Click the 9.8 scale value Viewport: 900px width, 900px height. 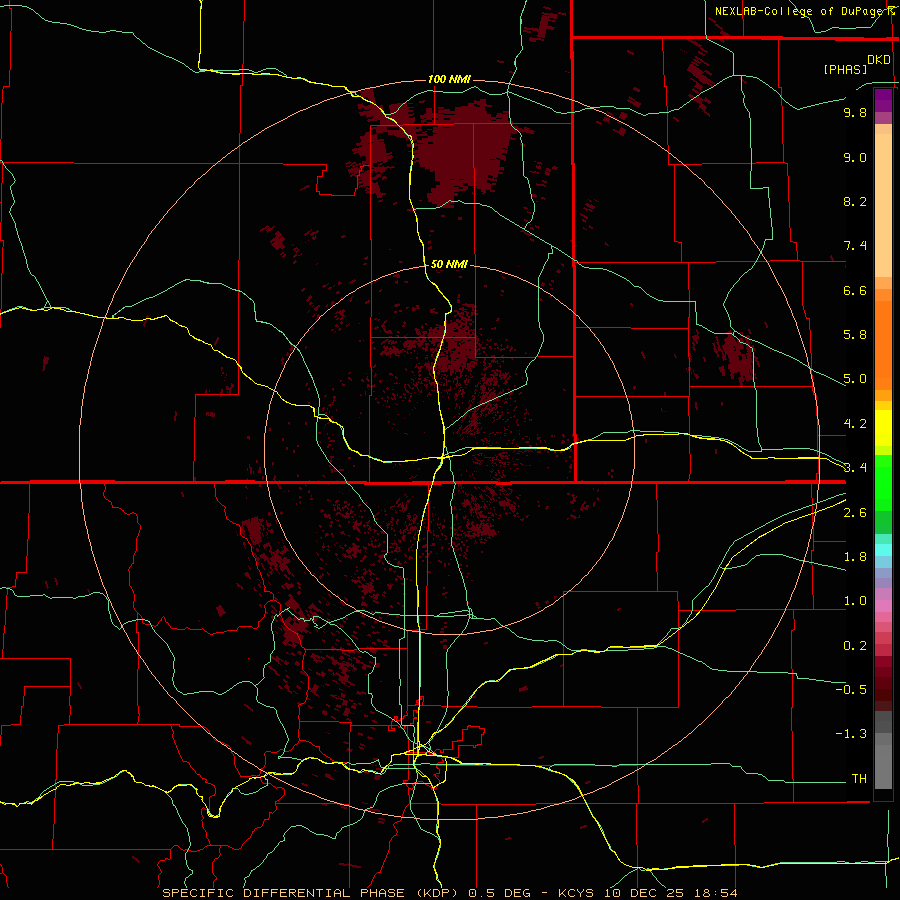855,112
